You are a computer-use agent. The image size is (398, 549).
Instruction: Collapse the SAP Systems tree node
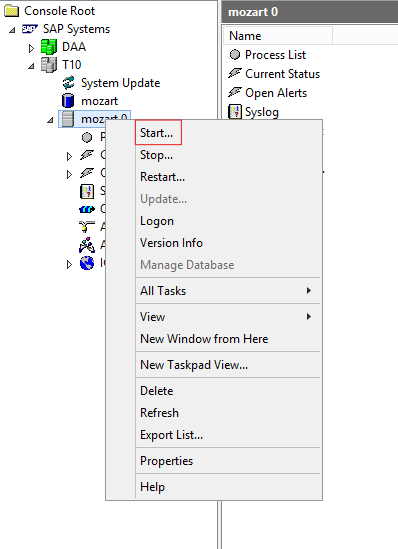tap(12, 30)
